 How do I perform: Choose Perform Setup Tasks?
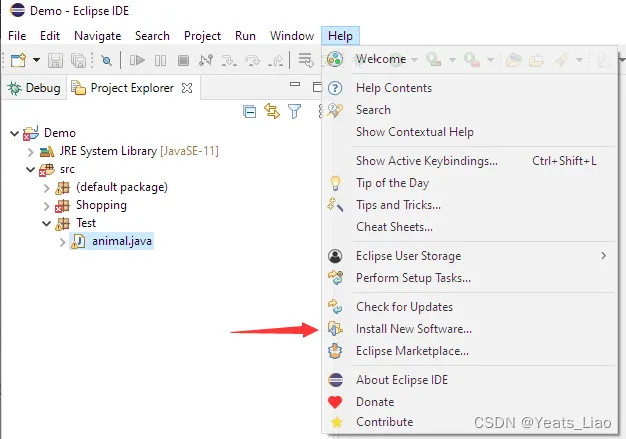pyautogui.click(x=470, y=278)
